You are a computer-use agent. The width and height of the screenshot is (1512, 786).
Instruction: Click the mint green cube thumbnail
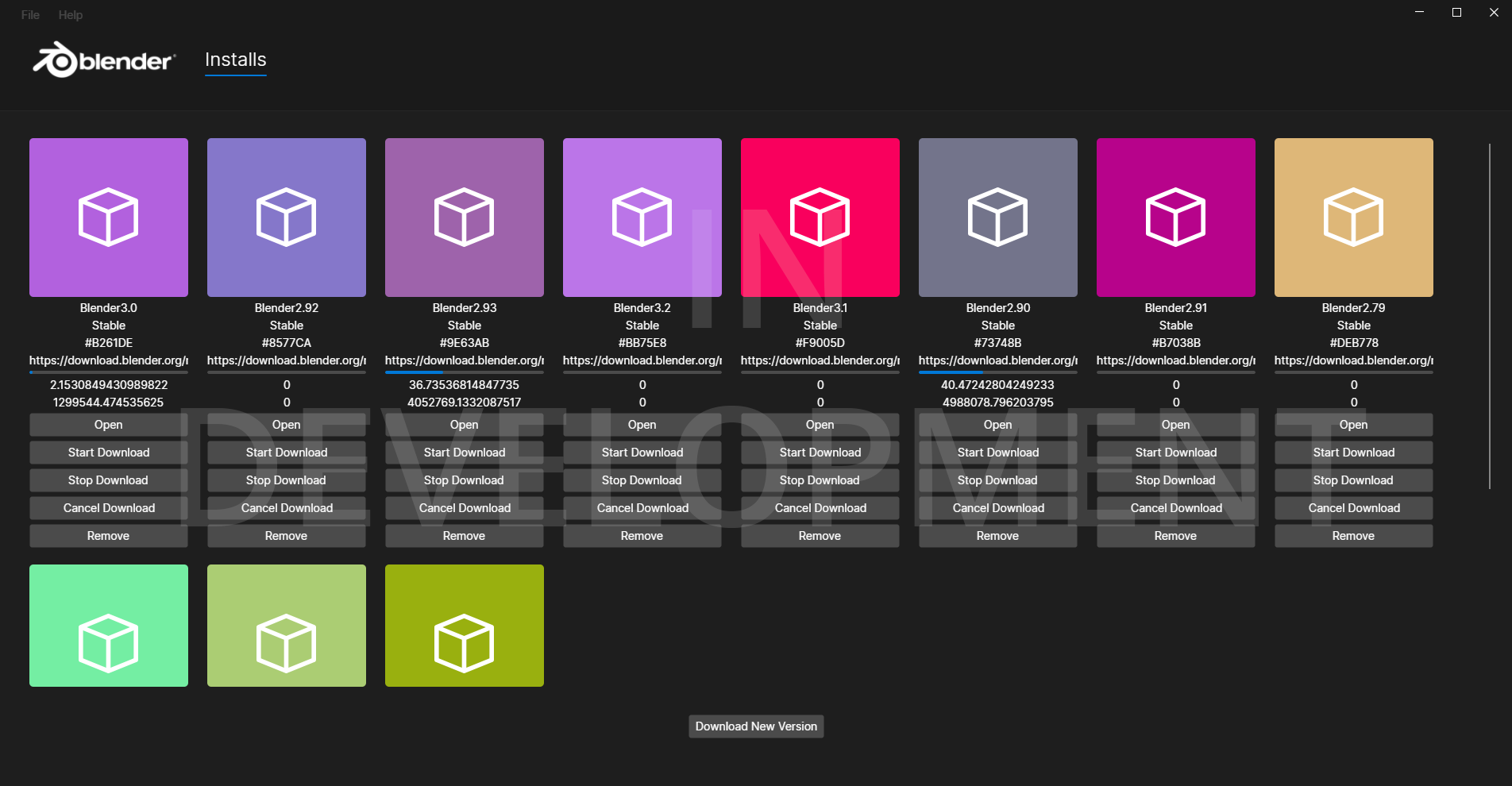[109, 626]
